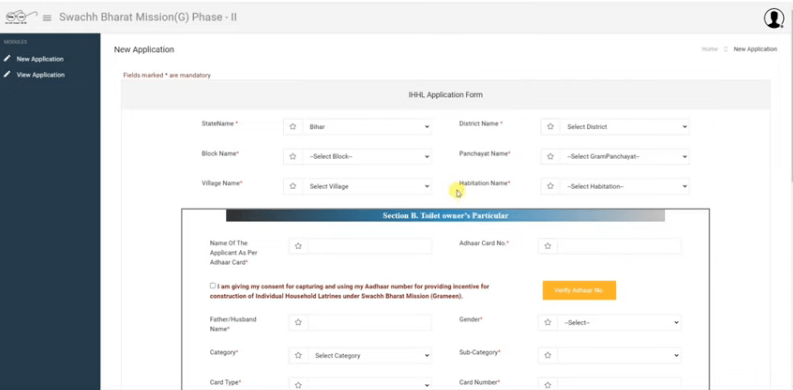793x390 pixels.
Task: Open the Select Block dropdown
Action: 367,156
